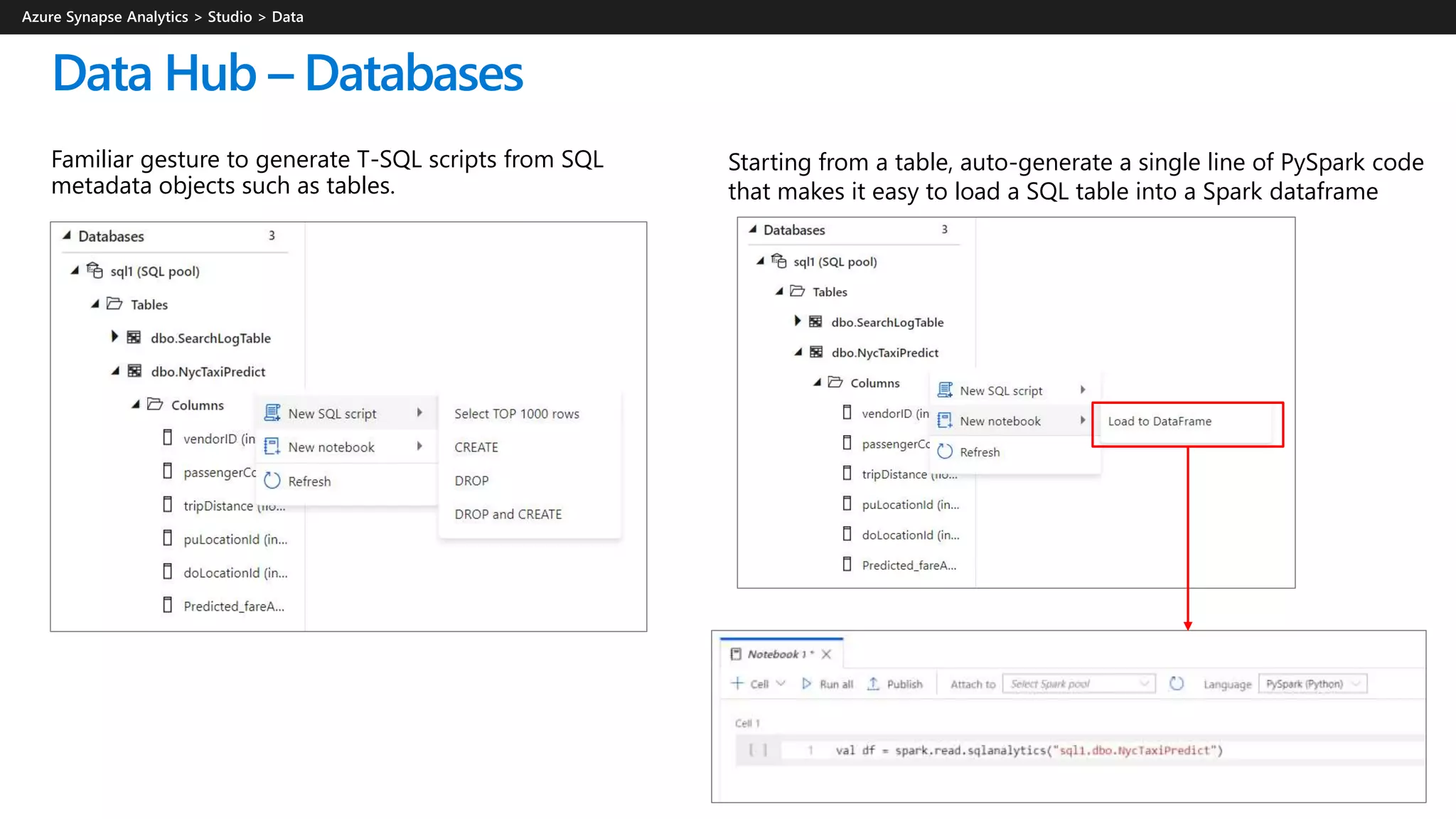Click Azure Synapse Analytics breadcrumb
The image size is (1456, 819).
click(x=105, y=16)
